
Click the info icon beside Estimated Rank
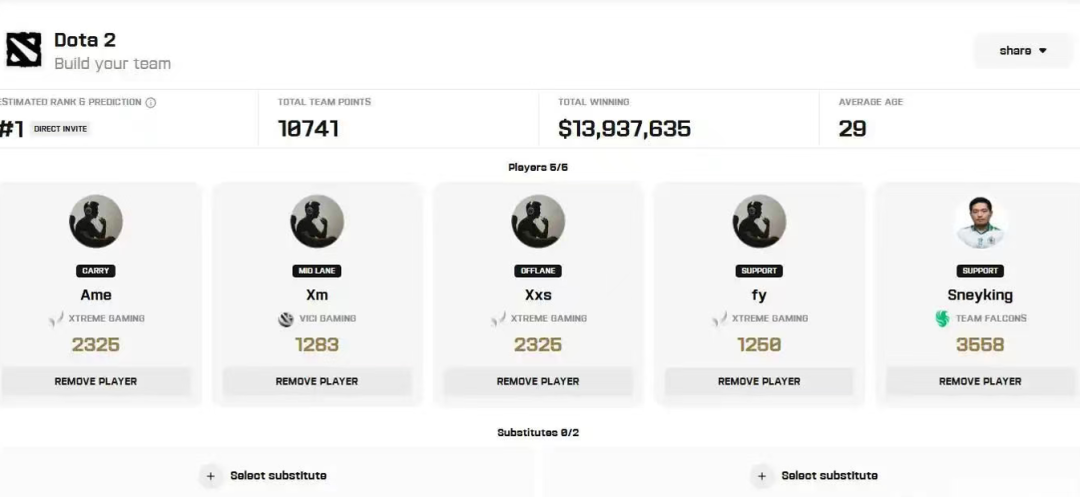[150, 103]
